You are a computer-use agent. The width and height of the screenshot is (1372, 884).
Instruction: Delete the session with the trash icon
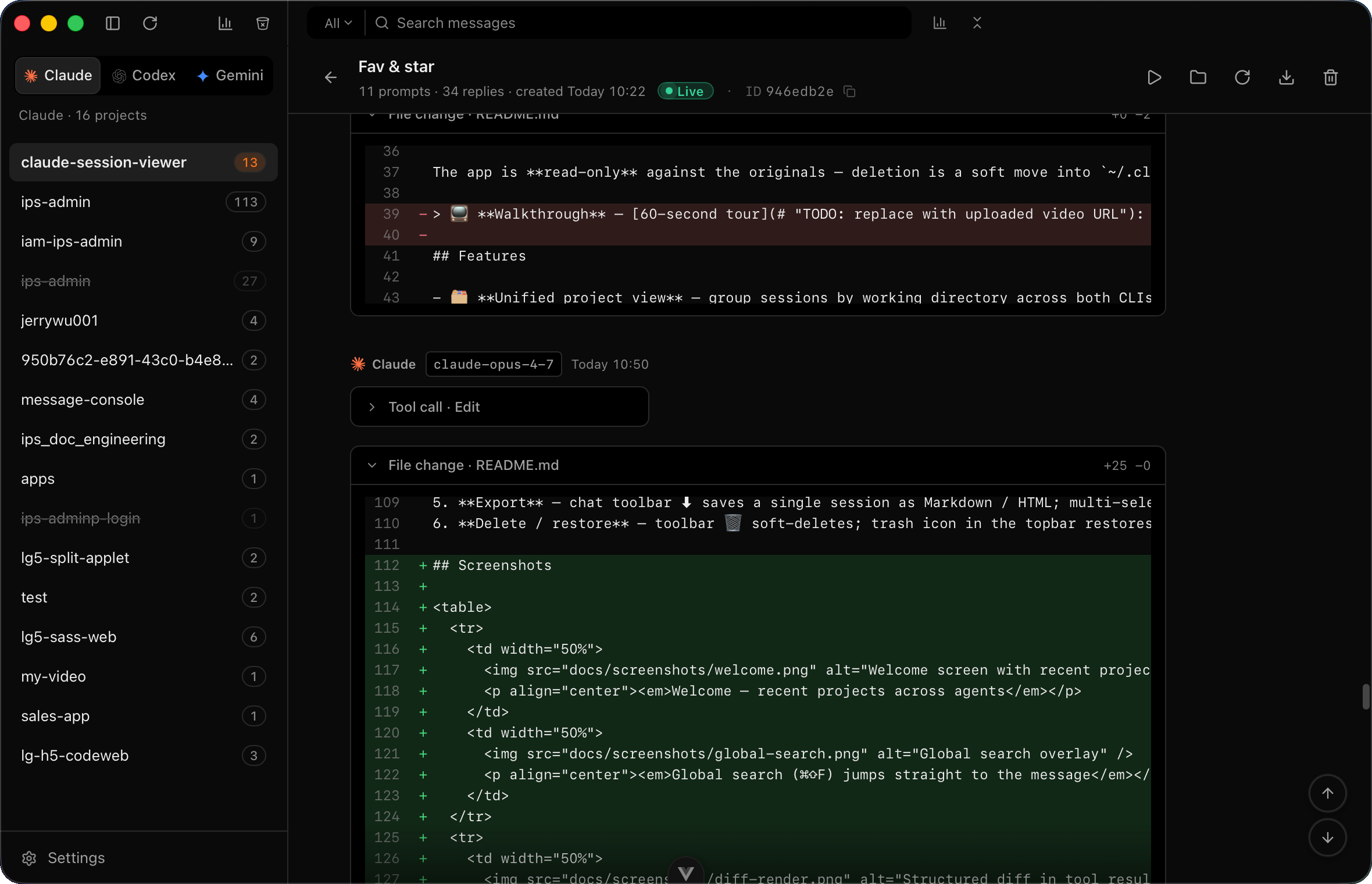point(1331,77)
